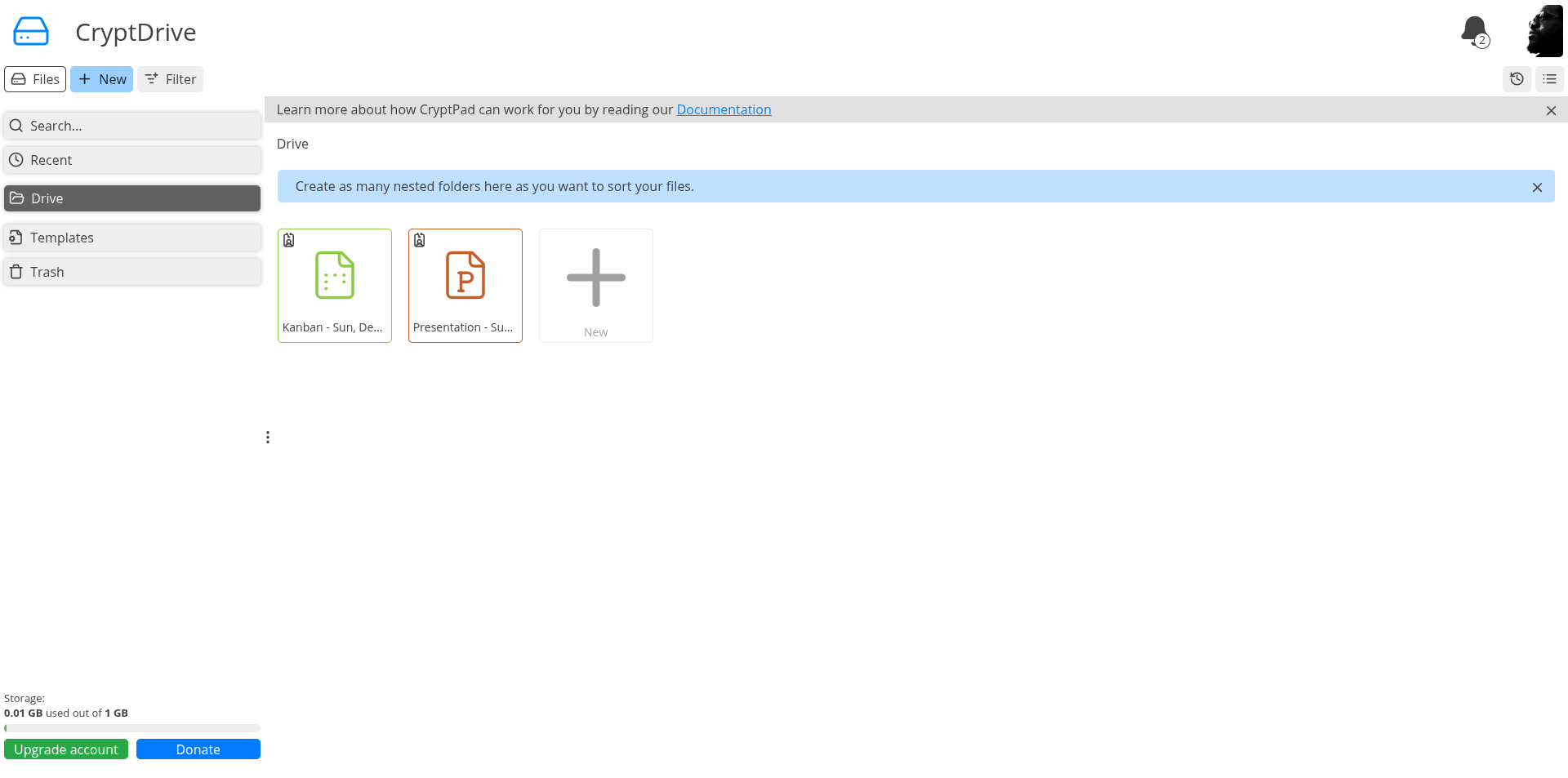Click the large plus New tile
The width and height of the screenshot is (1568, 778).
(x=595, y=285)
